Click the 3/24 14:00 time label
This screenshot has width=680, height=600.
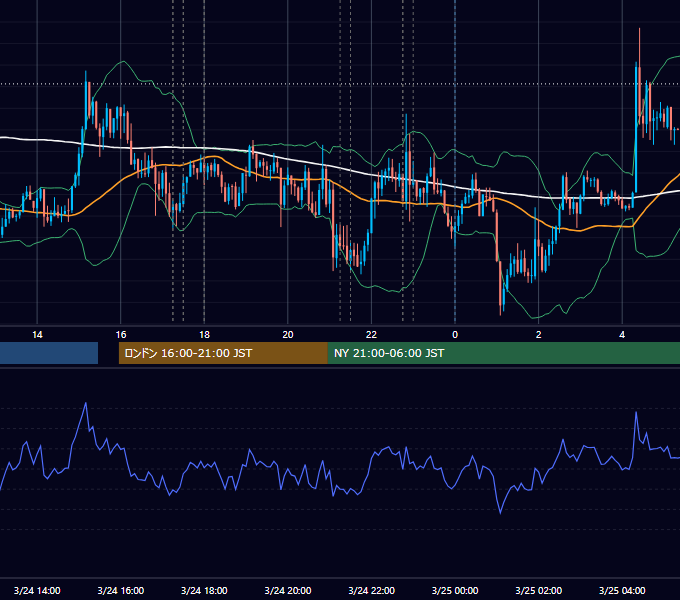coord(37,590)
